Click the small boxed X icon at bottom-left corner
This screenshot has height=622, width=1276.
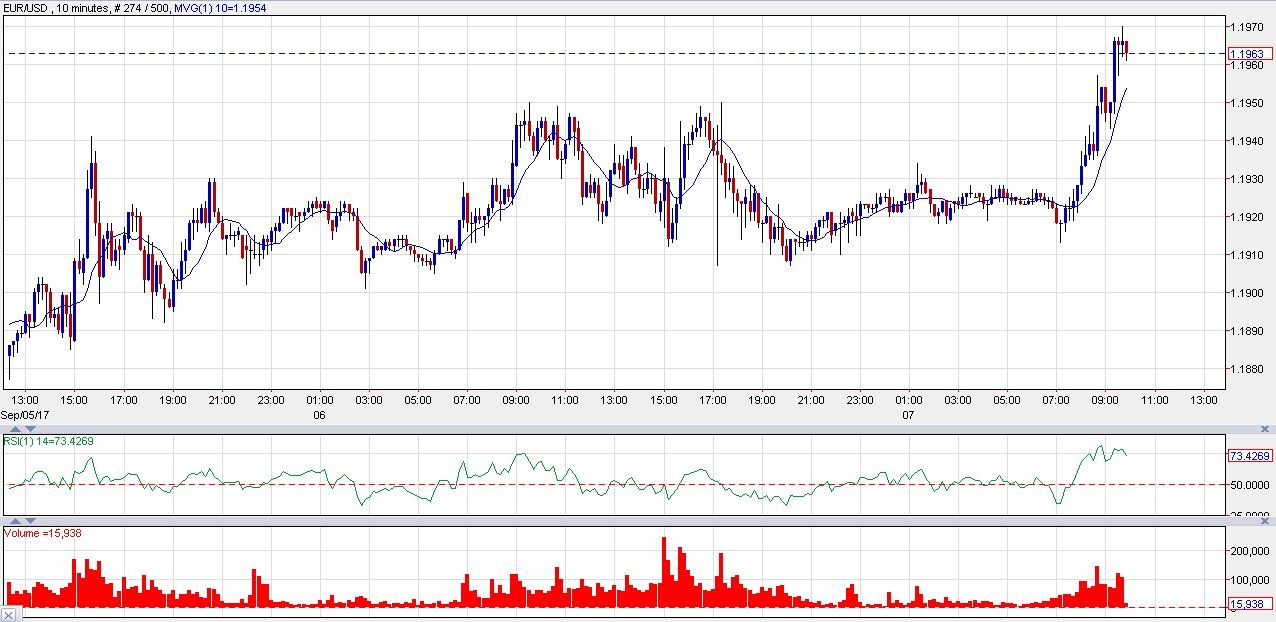coord(8,615)
